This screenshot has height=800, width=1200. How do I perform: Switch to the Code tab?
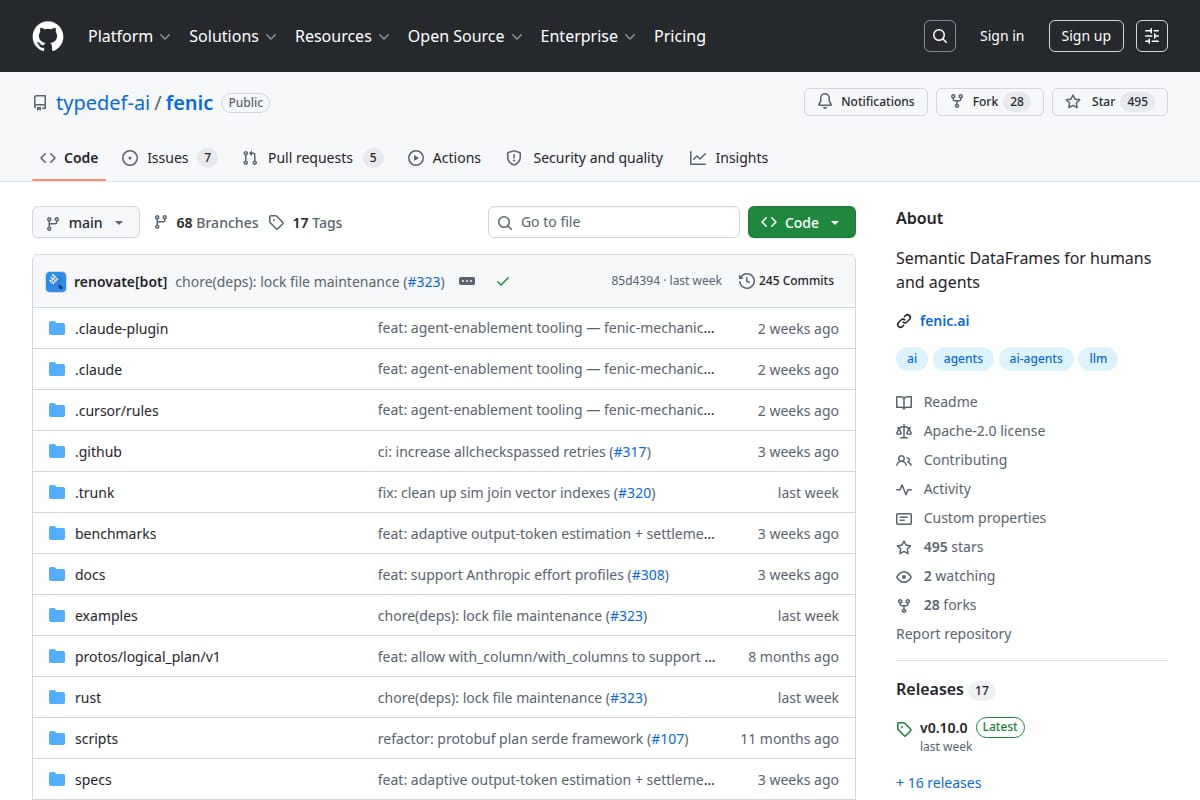tap(69, 158)
